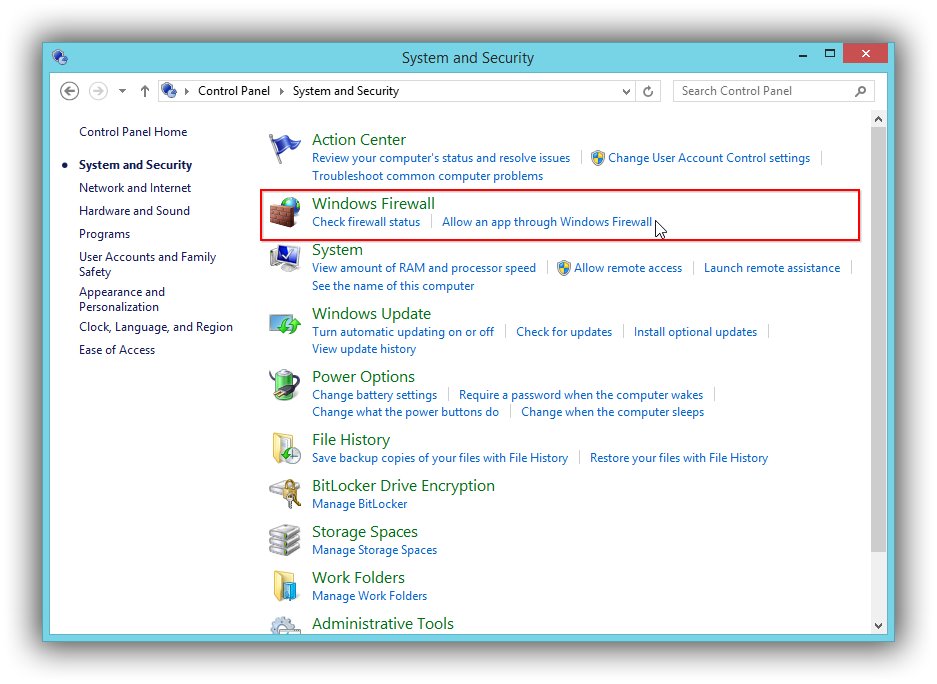This screenshot has width=937, height=684.
Task: Click Launch remote assistance link
Action: 771,268
